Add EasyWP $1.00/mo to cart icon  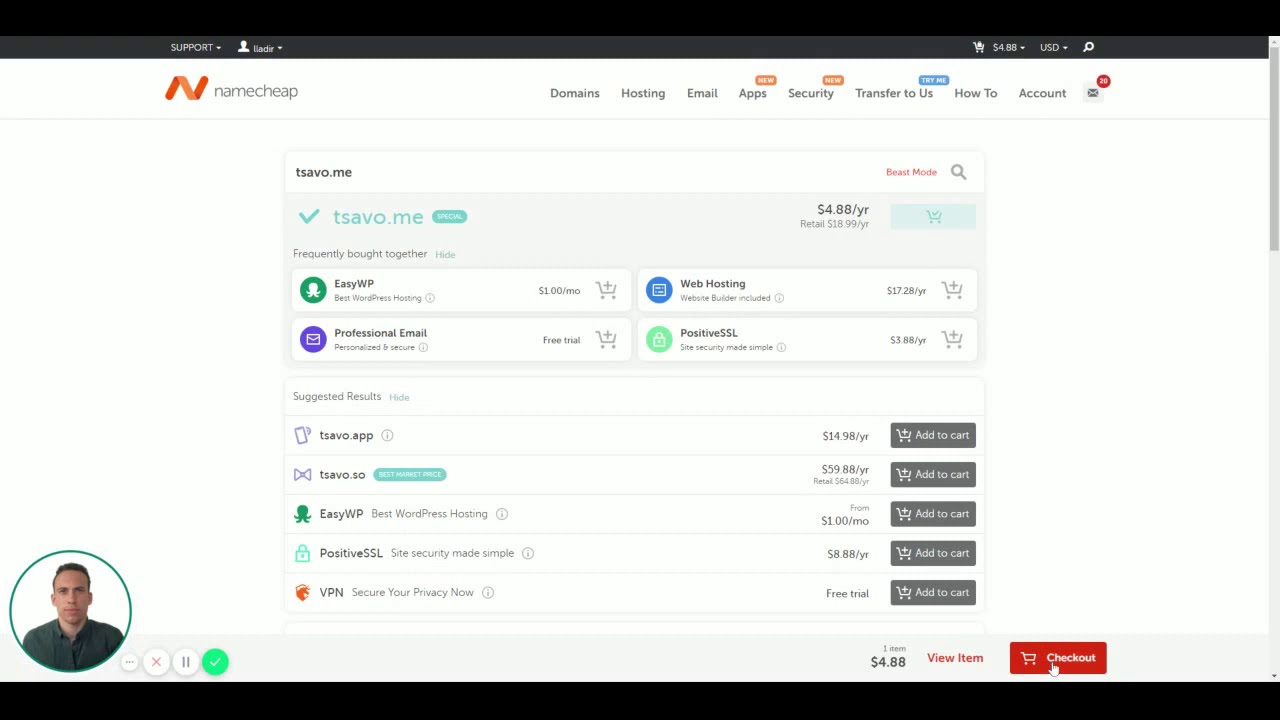coord(606,290)
